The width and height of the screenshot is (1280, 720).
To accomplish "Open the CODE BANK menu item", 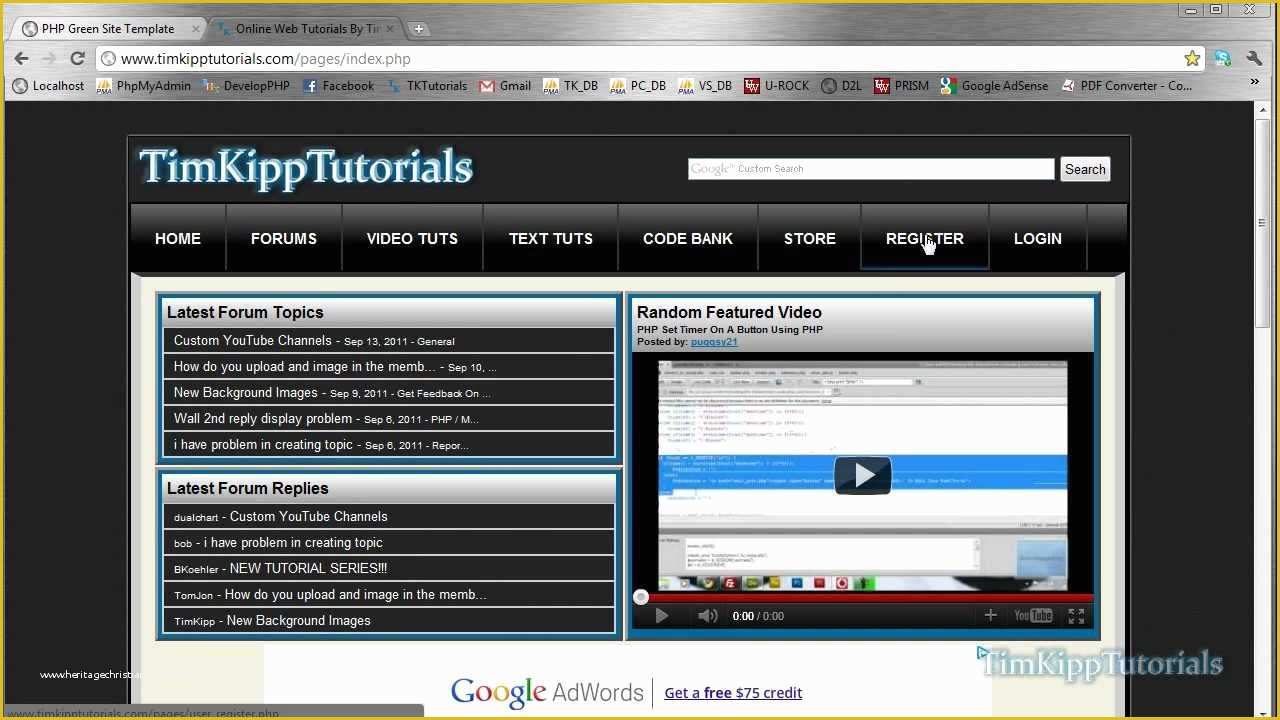I will click(688, 239).
